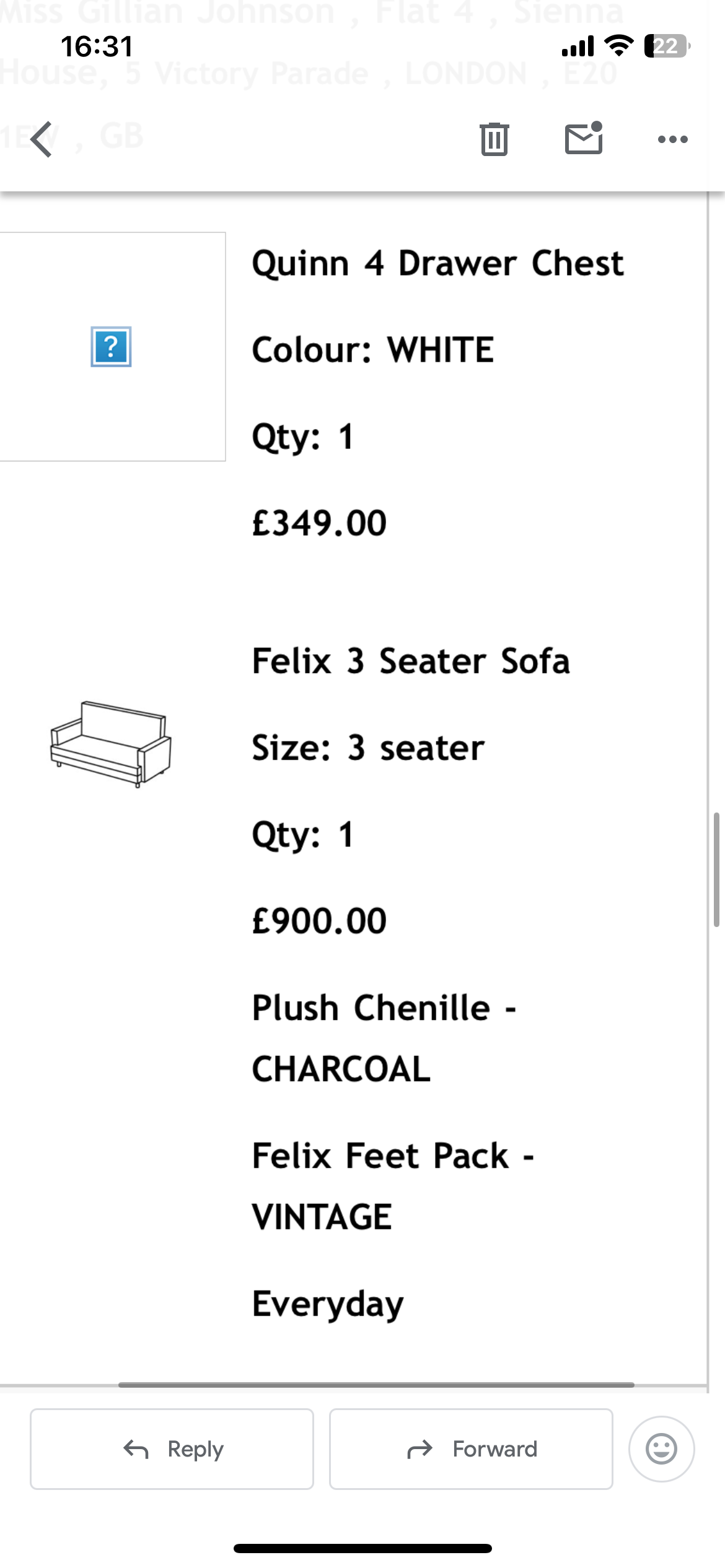Image resolution: width=725 pixels, height=1568 pixels.
Task: Tap the Felix 3 Seater Sofa title
Action: click(x=411, y=661)
